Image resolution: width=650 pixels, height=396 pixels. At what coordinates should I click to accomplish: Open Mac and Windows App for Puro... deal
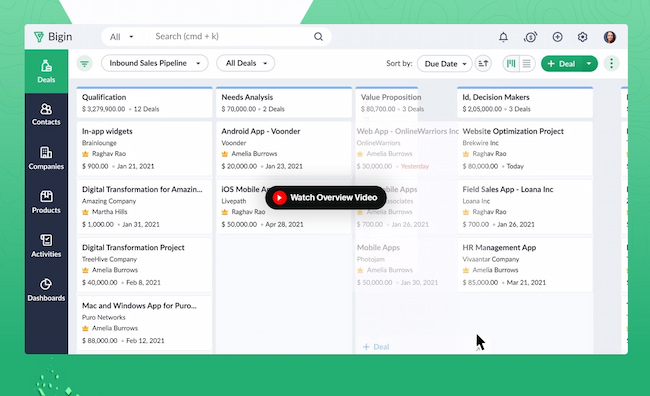pyautogui.click(x=144, y=323)
